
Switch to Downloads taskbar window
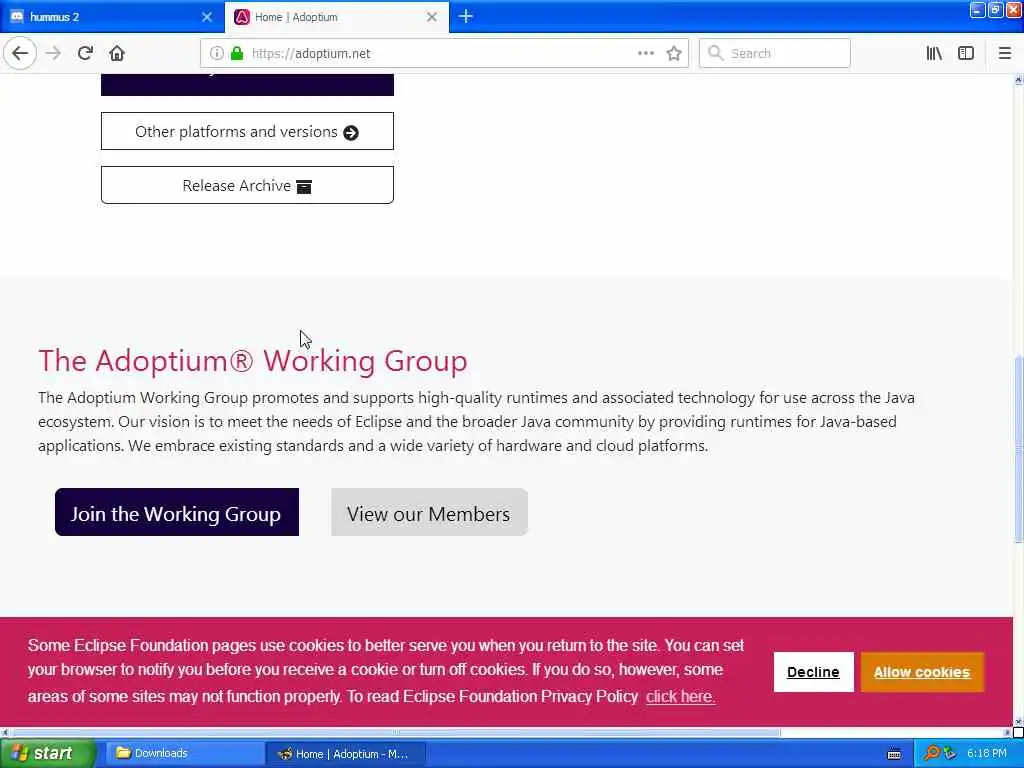click(x=183, y=754)
